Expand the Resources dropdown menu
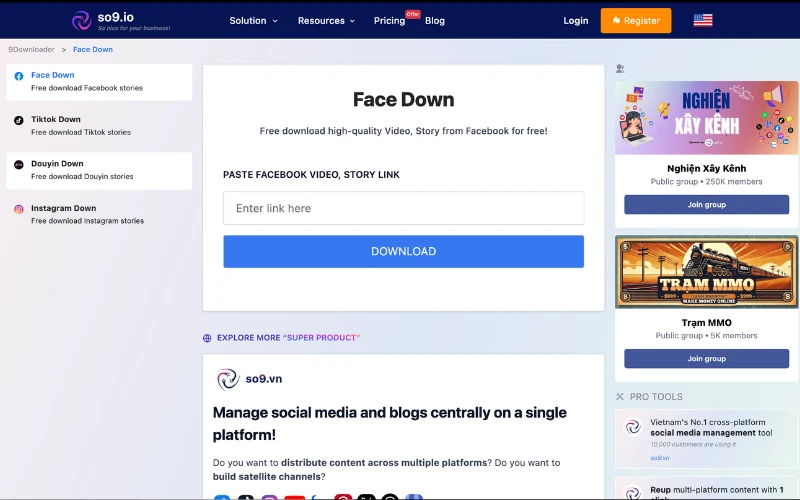 click(326, 21)
